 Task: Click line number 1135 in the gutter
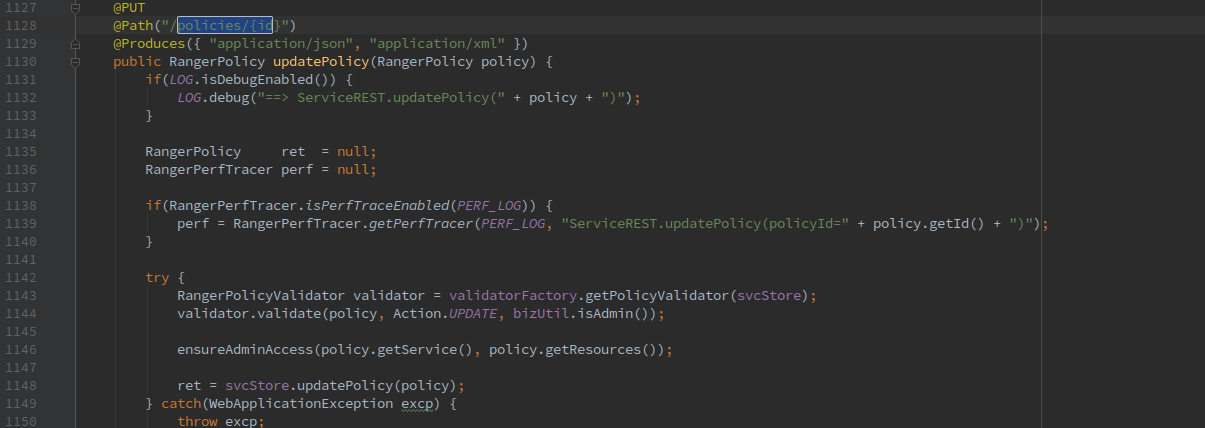(x=21, y=152)
